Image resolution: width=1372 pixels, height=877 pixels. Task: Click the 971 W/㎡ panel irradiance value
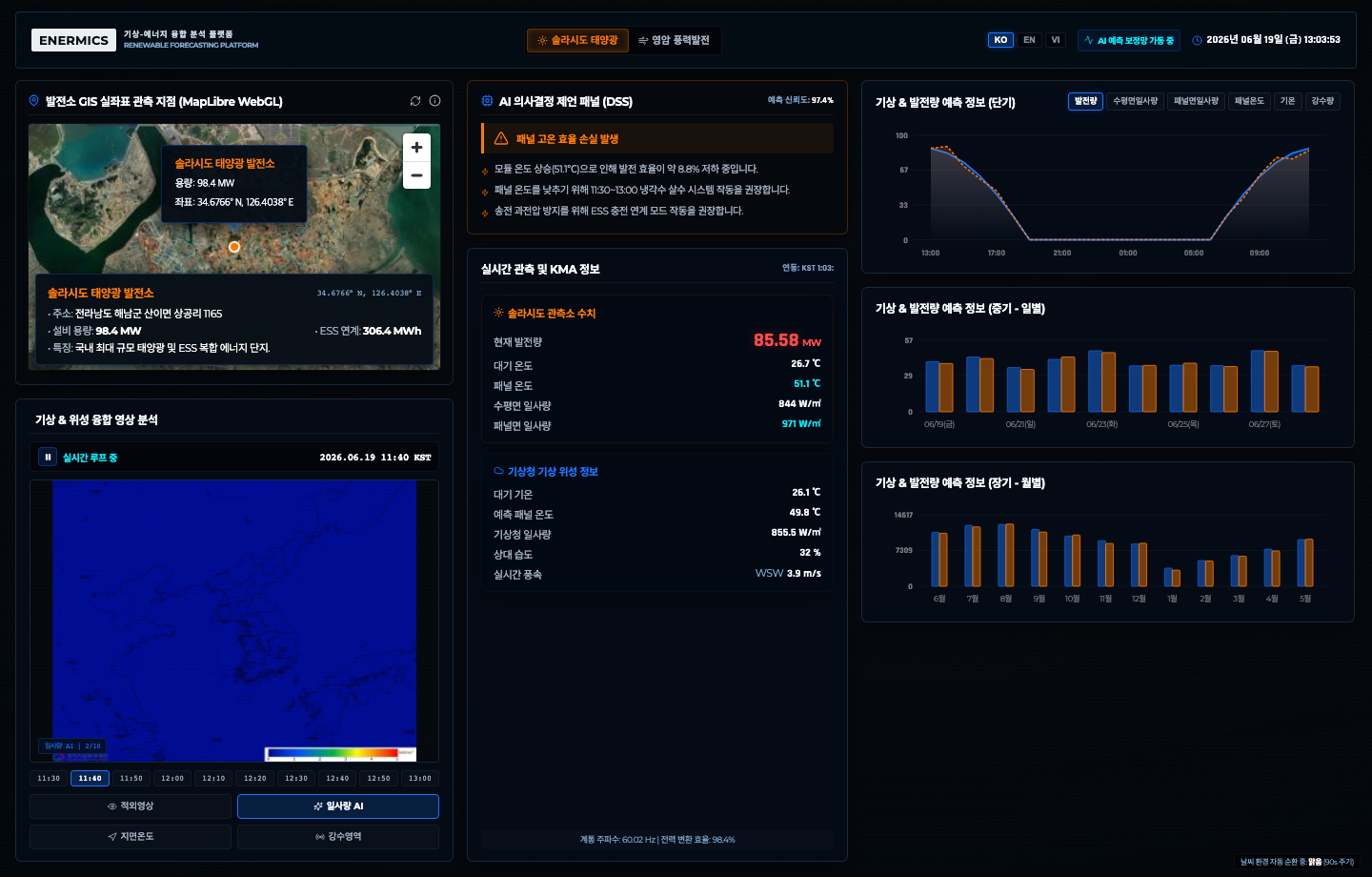click(x=801, y=424)
